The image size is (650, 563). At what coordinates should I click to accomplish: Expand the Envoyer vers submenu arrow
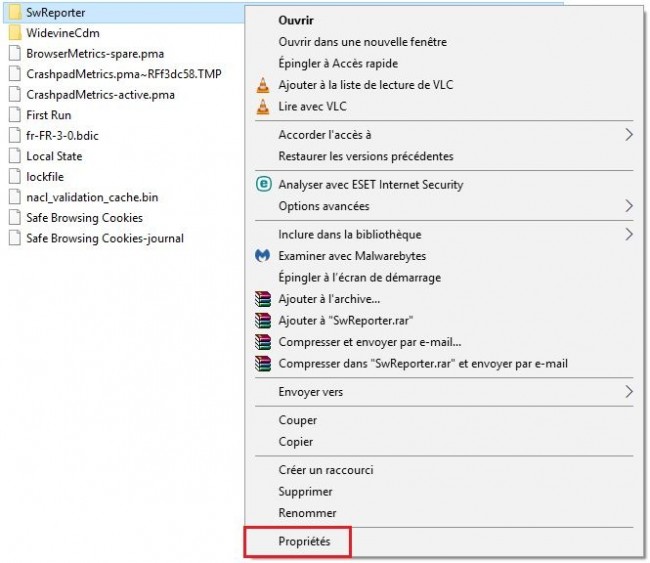pyautogui.click(x=629, y=392)
